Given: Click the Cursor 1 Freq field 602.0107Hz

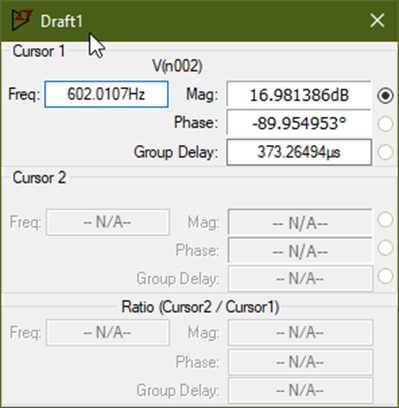Looking at the screenshot, I should tap(106, 94).
